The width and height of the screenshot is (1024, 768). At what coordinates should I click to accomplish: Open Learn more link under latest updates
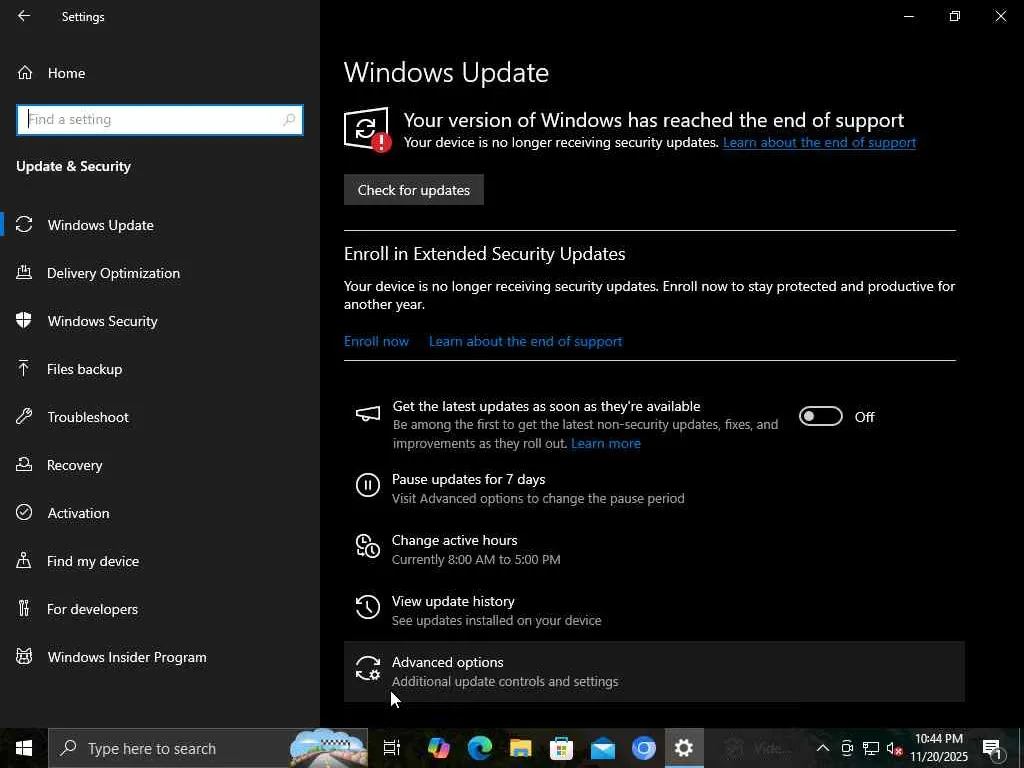pos(606,443)
